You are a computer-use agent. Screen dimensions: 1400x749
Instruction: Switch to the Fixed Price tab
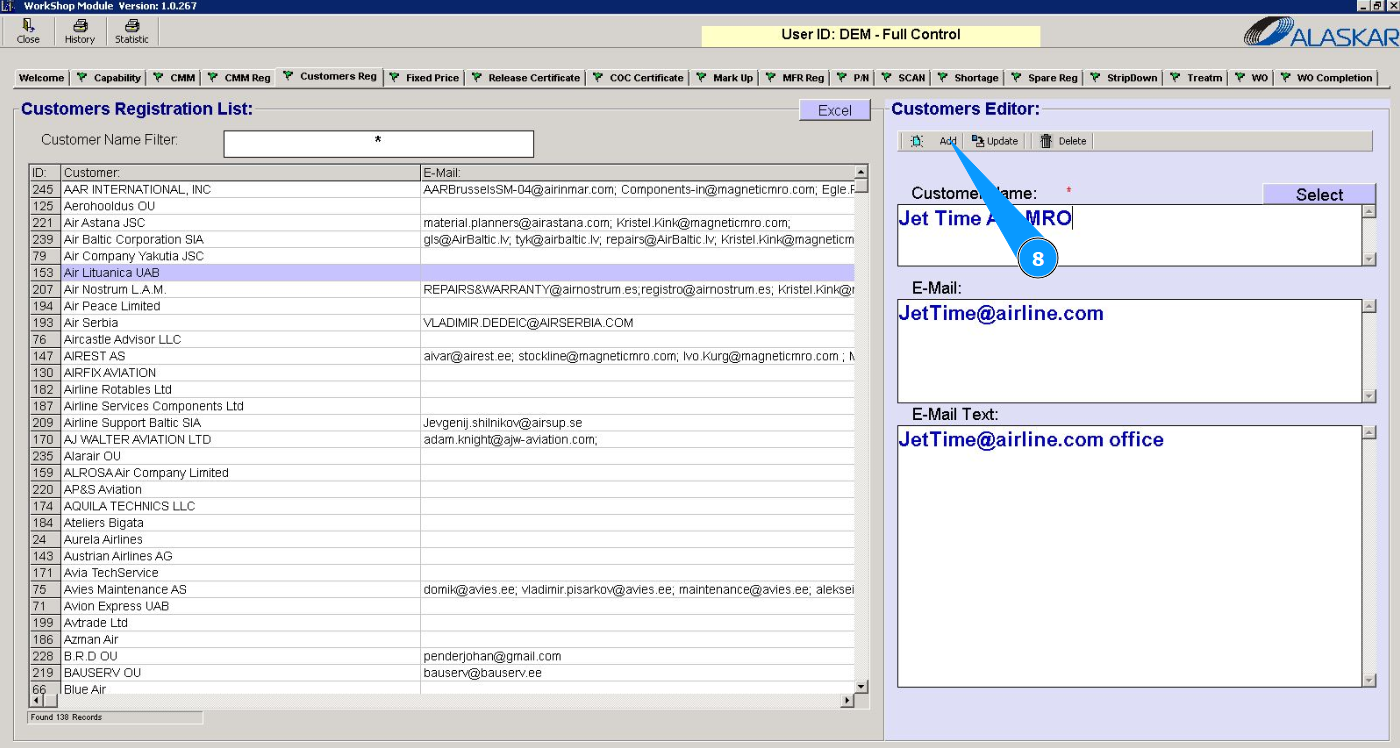432,78
